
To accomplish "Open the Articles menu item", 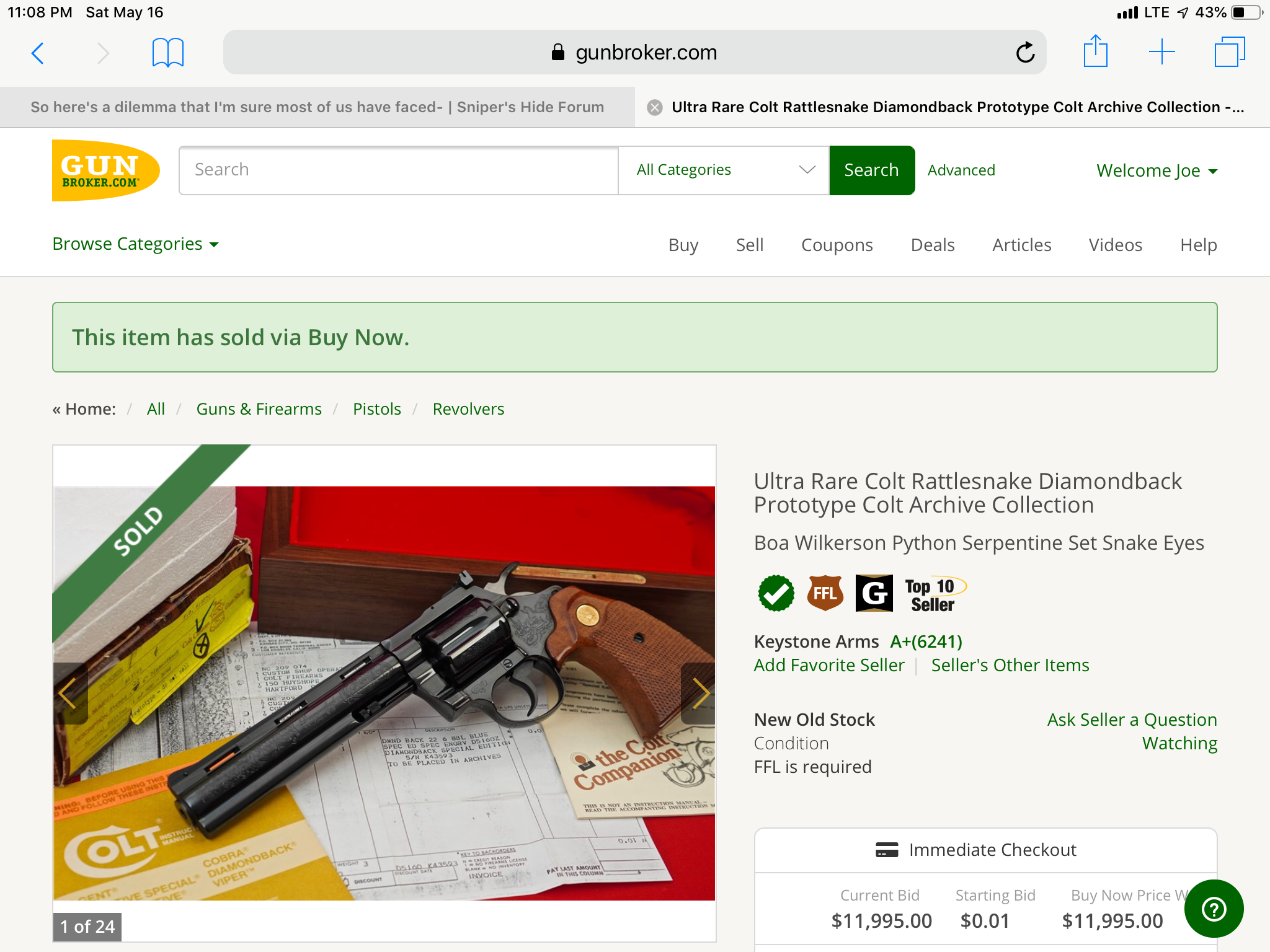I will click(1022, 245).
